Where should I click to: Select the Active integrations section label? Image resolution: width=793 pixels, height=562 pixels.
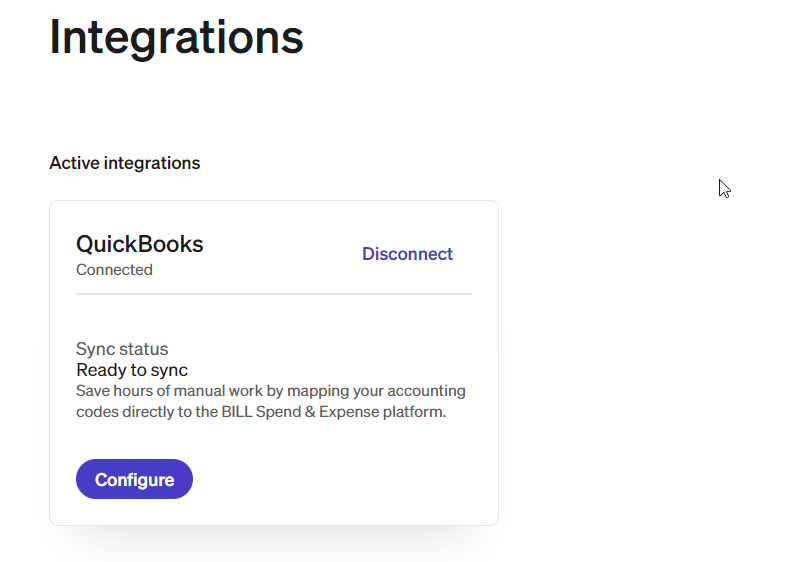124,163
